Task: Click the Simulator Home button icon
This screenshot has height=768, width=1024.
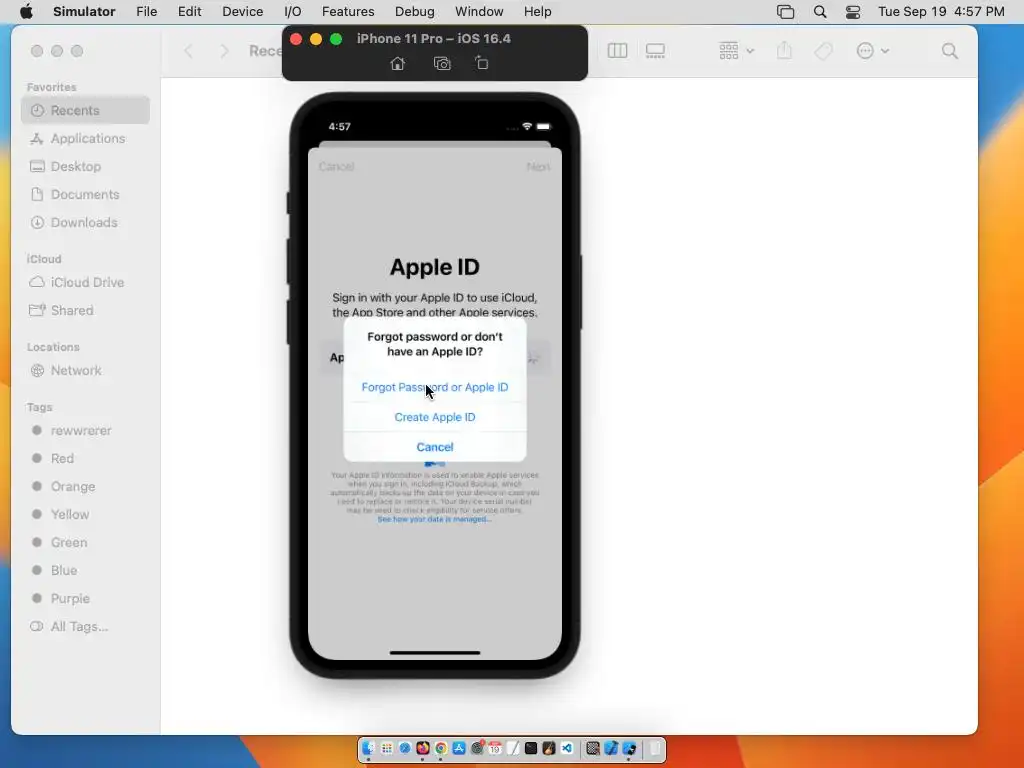Action: [397, 63]
